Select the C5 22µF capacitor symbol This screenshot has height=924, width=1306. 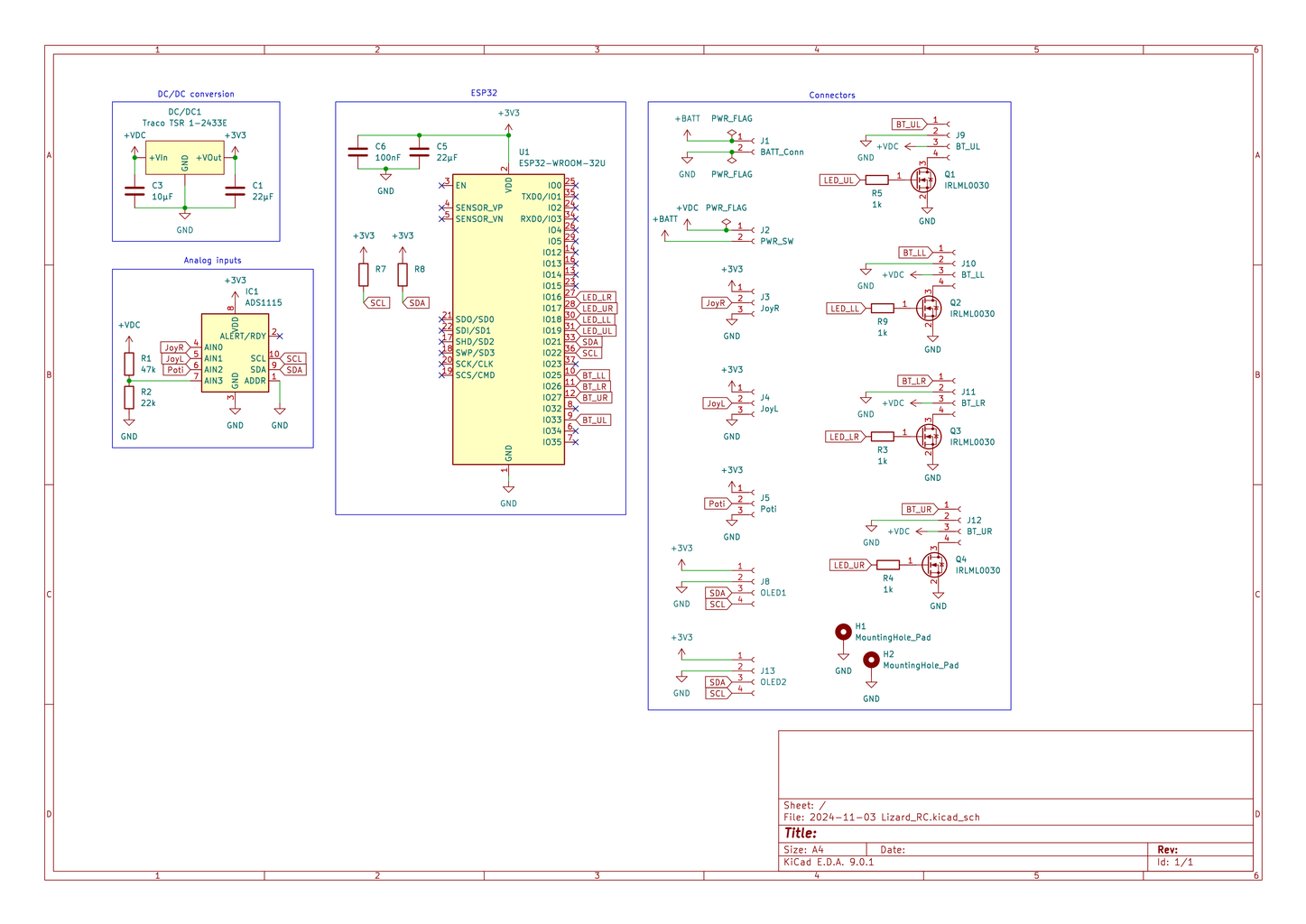pos(419,152)
